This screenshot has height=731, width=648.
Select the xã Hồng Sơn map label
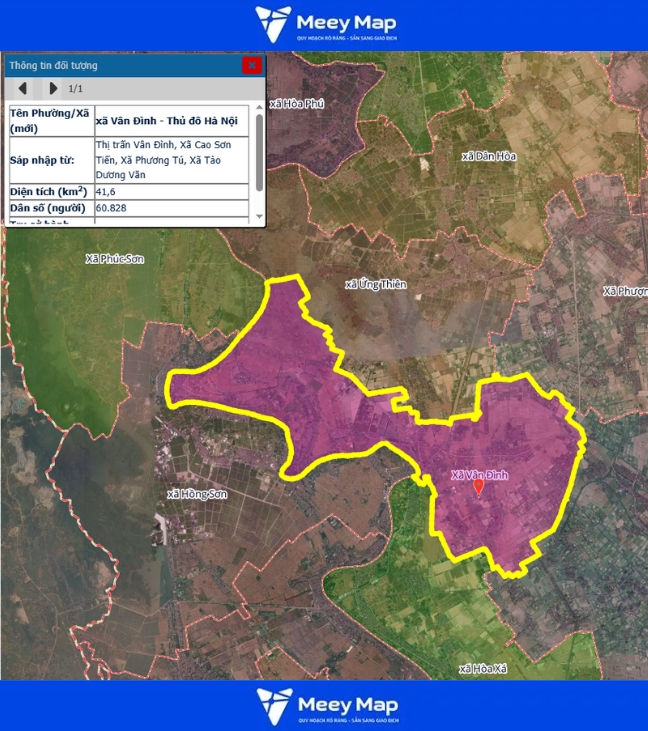pos(198,495)
